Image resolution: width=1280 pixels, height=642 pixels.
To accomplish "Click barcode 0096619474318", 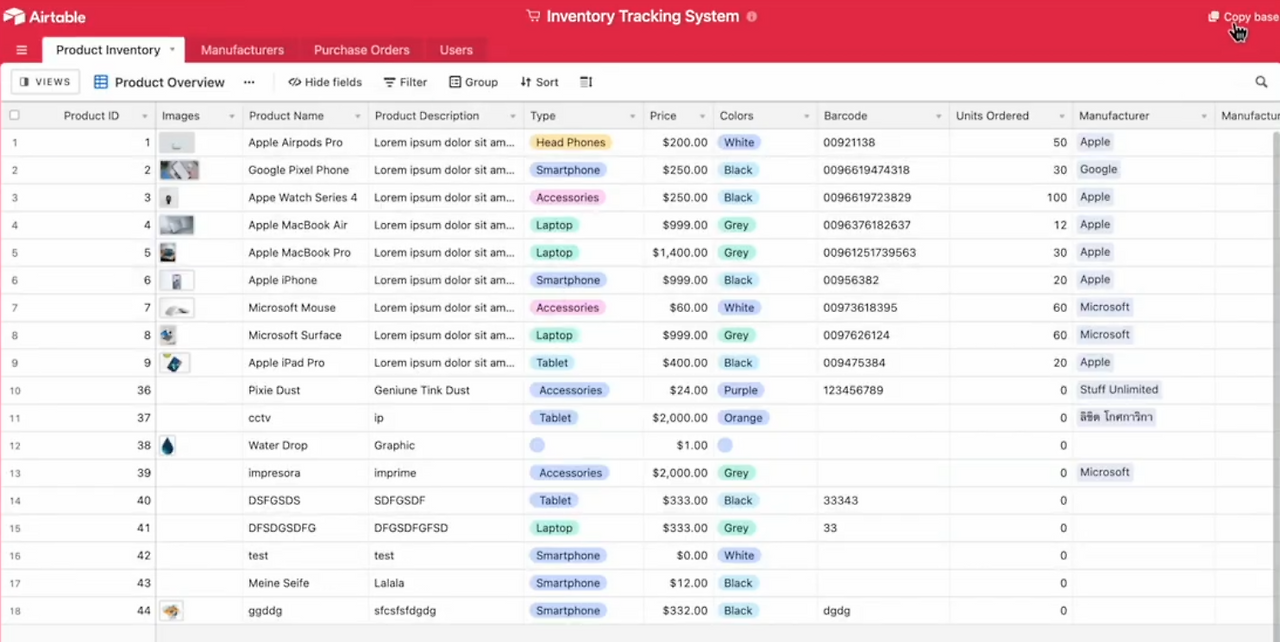I will [x=866, y=170].
